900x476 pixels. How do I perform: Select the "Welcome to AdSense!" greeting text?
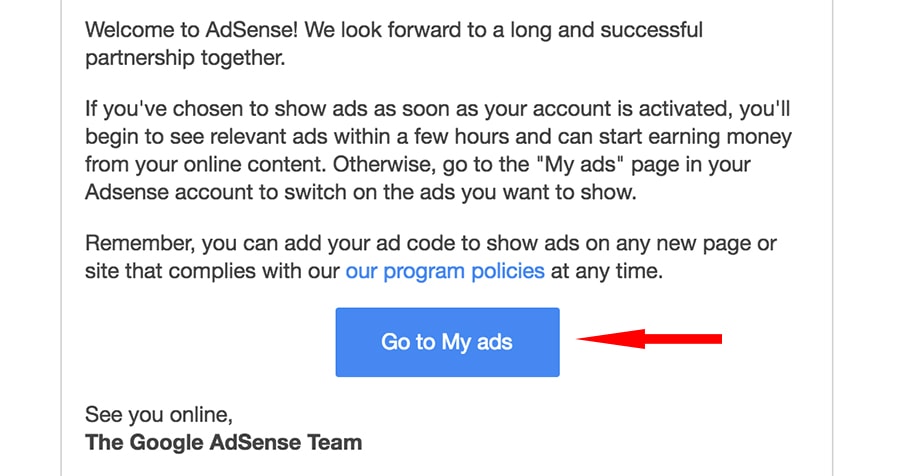click(192, 30)
